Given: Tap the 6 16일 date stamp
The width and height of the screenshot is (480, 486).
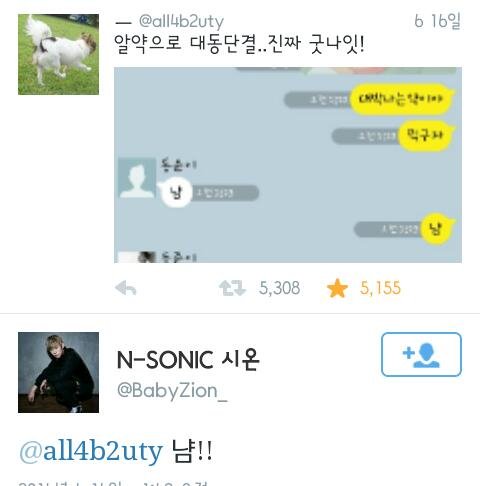Looking at the screenshot, I should pos(437,21).
